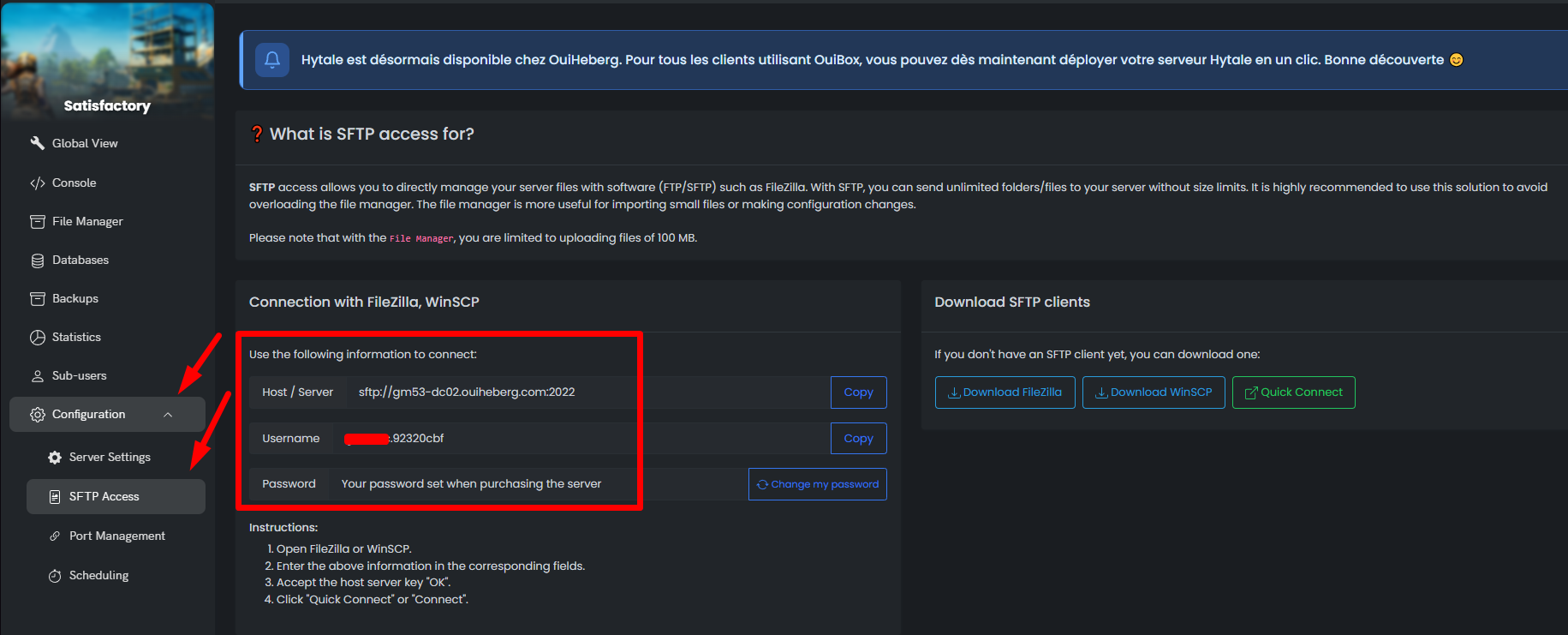Go to Port Management page
Screen dimensions: 1568x635
click(x=117, y=536)
